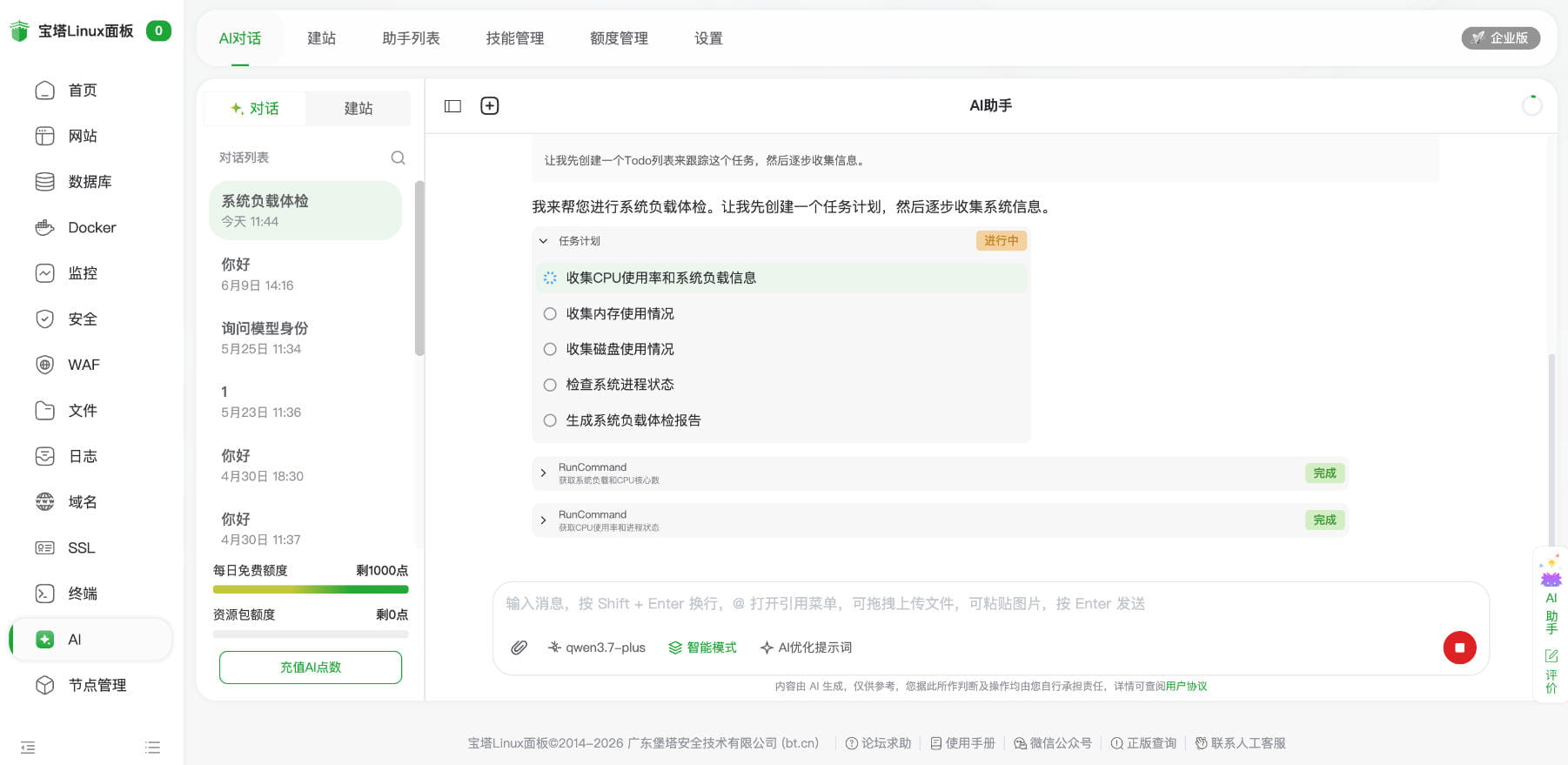This screenshot has height=765, width=1568.
Task: Open the 你好 conversation from 6月9日 14:16
Action: coord(305,274)
